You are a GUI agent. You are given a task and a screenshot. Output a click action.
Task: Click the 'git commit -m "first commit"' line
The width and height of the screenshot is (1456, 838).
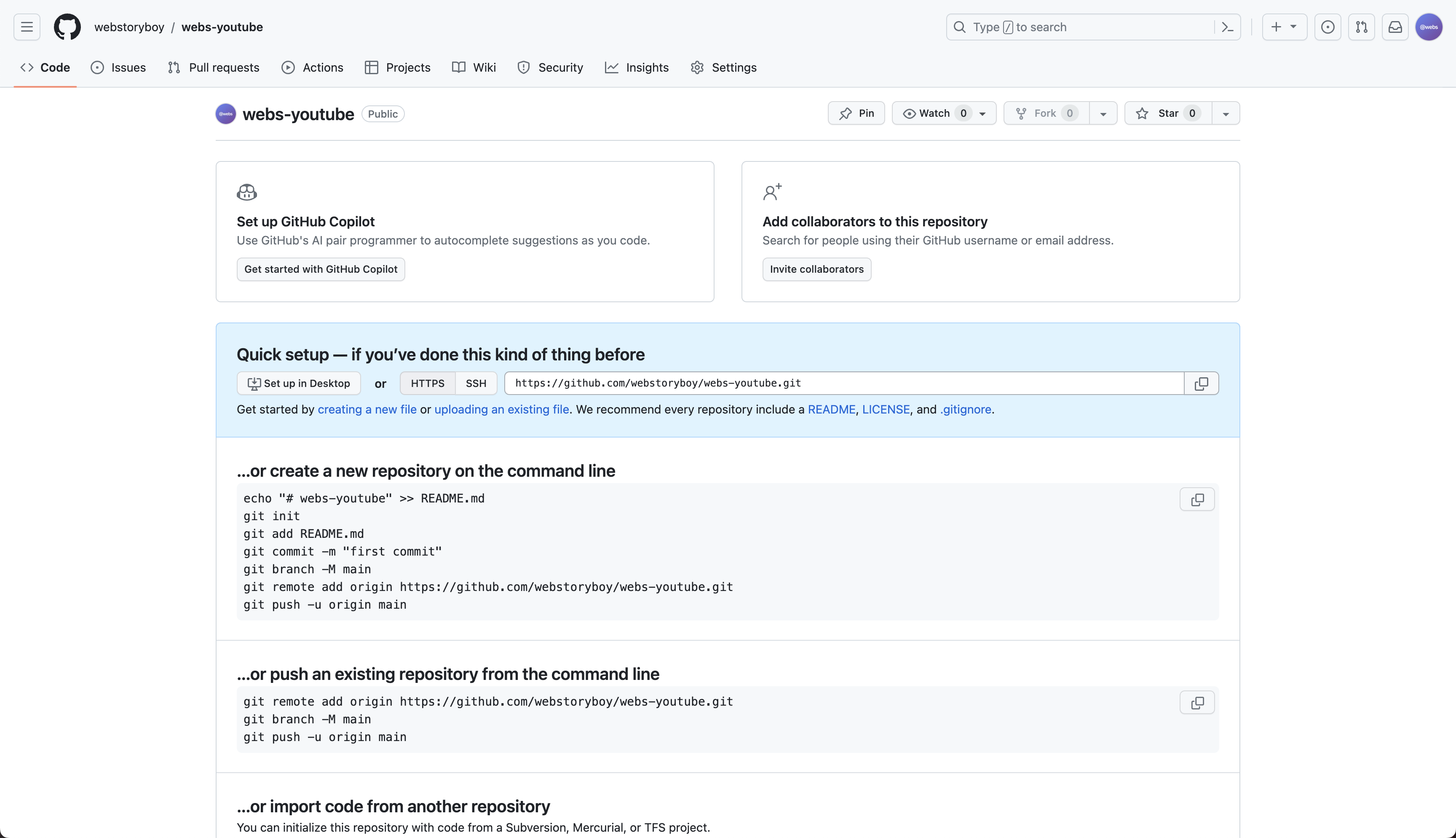[343, 551]
